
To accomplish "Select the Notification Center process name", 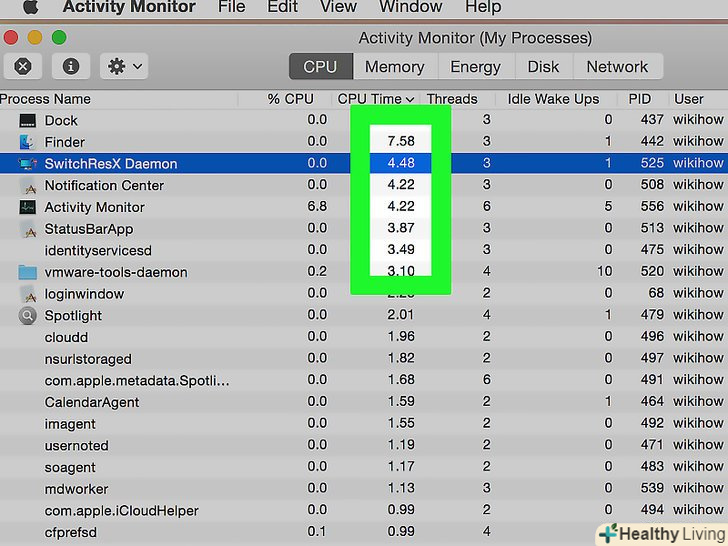I will tap(104, 186).
